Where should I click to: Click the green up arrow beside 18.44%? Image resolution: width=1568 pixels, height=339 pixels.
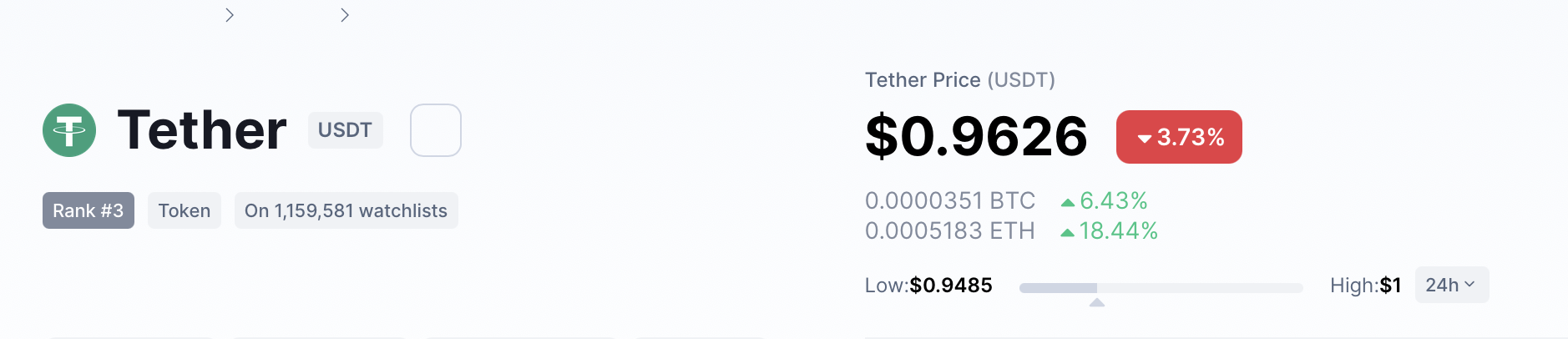pos(1067,233)
